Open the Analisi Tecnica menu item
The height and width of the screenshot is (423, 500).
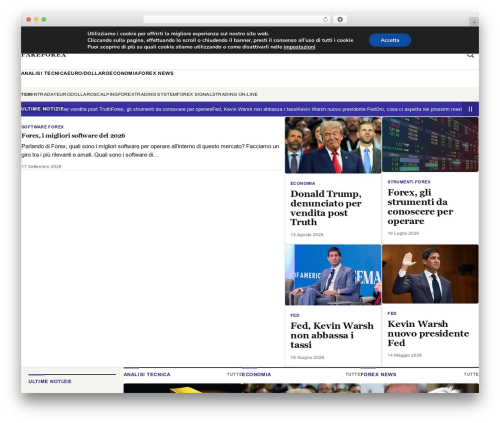(45, 73)
